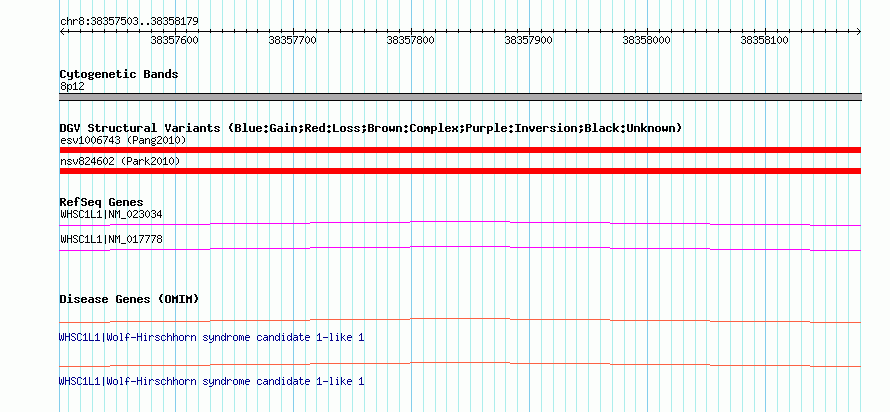
Task: Open the esv1006743 (Pang2010) variant label
Action: [x=123, y=140]
